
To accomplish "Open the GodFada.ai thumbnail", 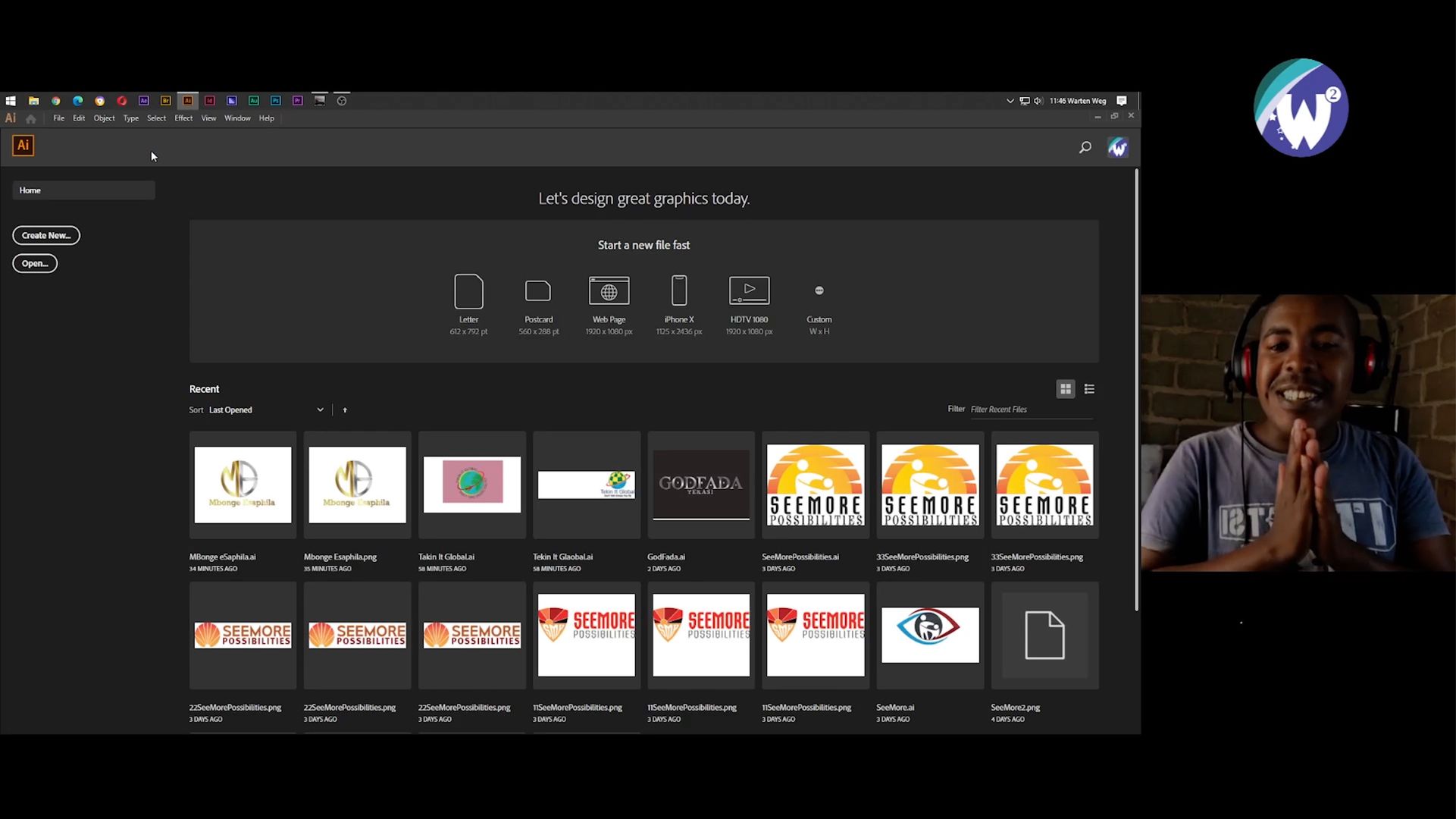I will 701,485.
